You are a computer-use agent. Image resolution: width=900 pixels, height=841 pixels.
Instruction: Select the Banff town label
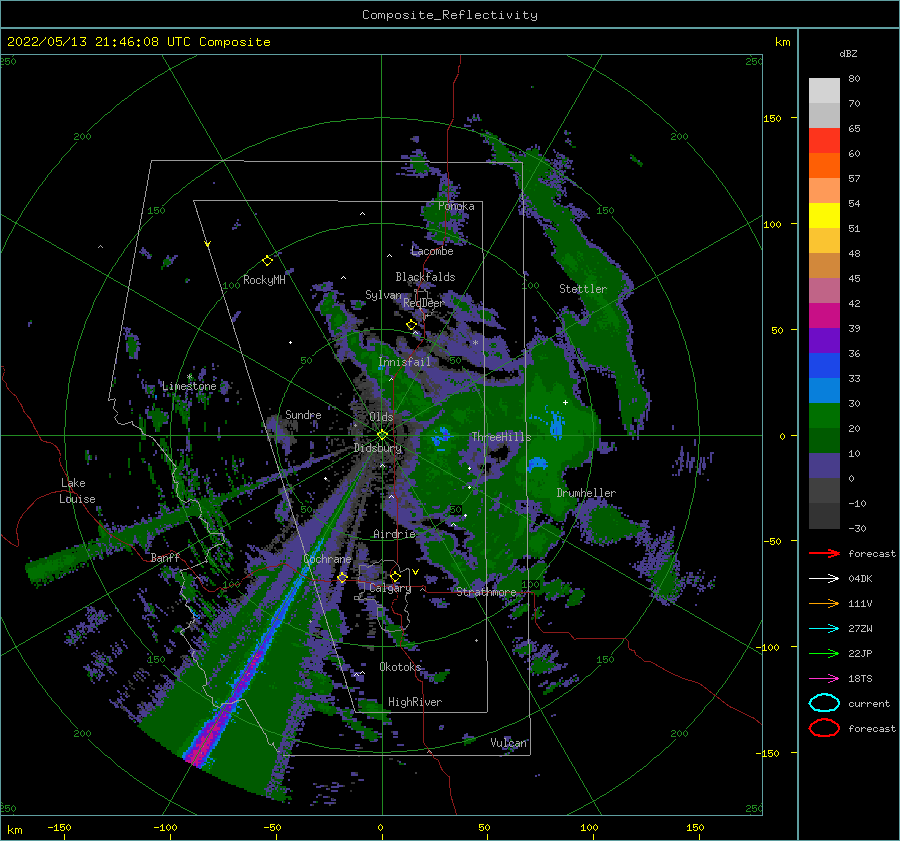(x=165, y=557)
